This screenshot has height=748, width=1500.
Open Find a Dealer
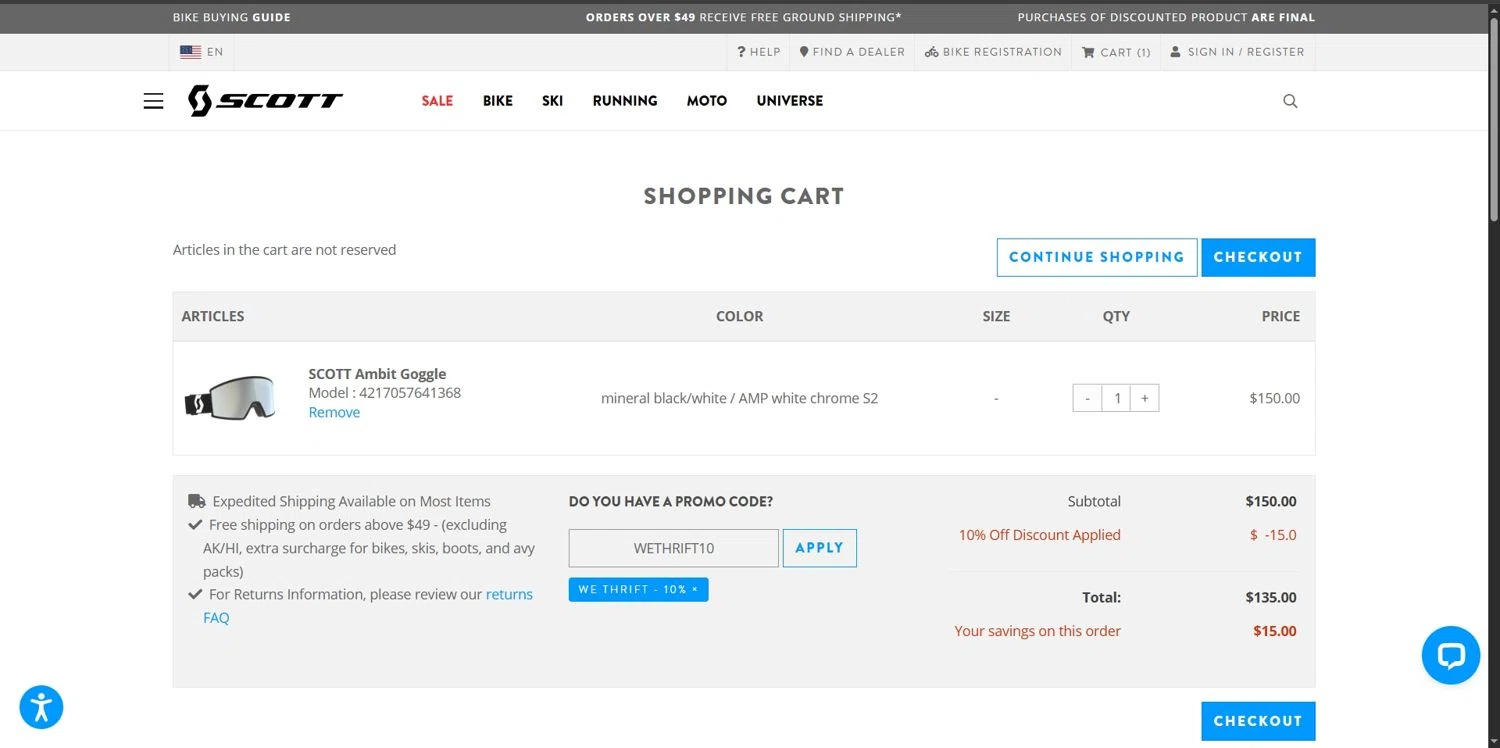click(852, 52)
